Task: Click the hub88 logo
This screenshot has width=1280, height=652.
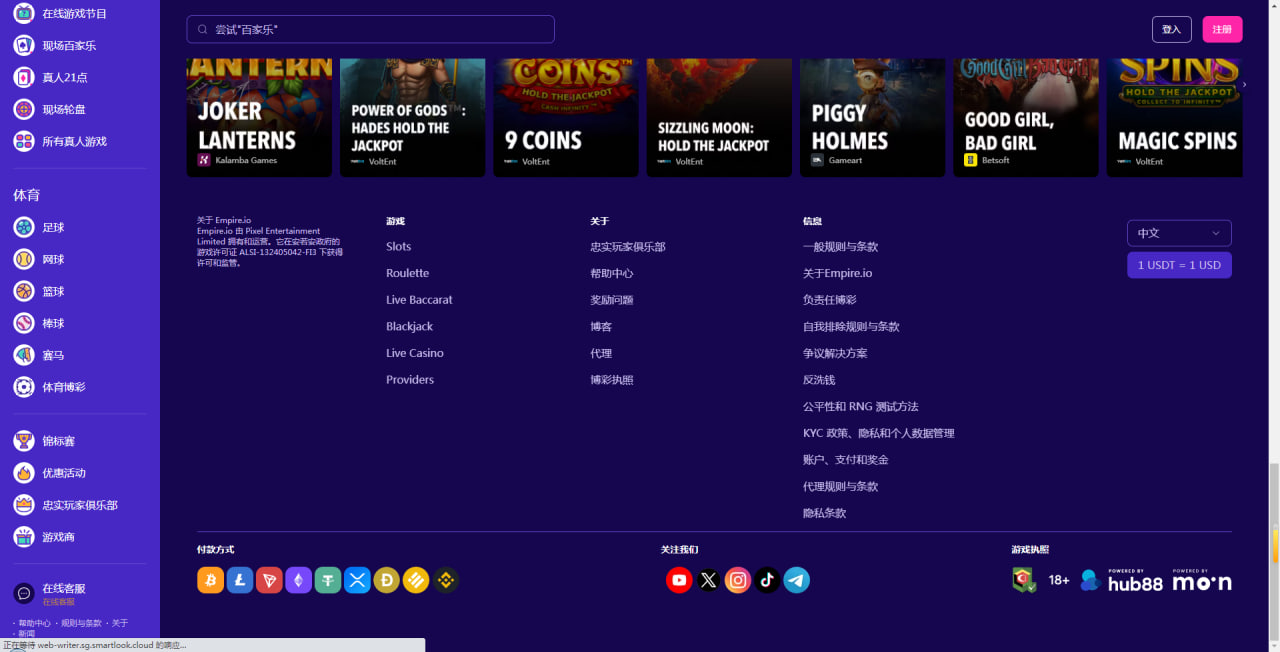Action: pyautogui.click(x=1121, y=580)
